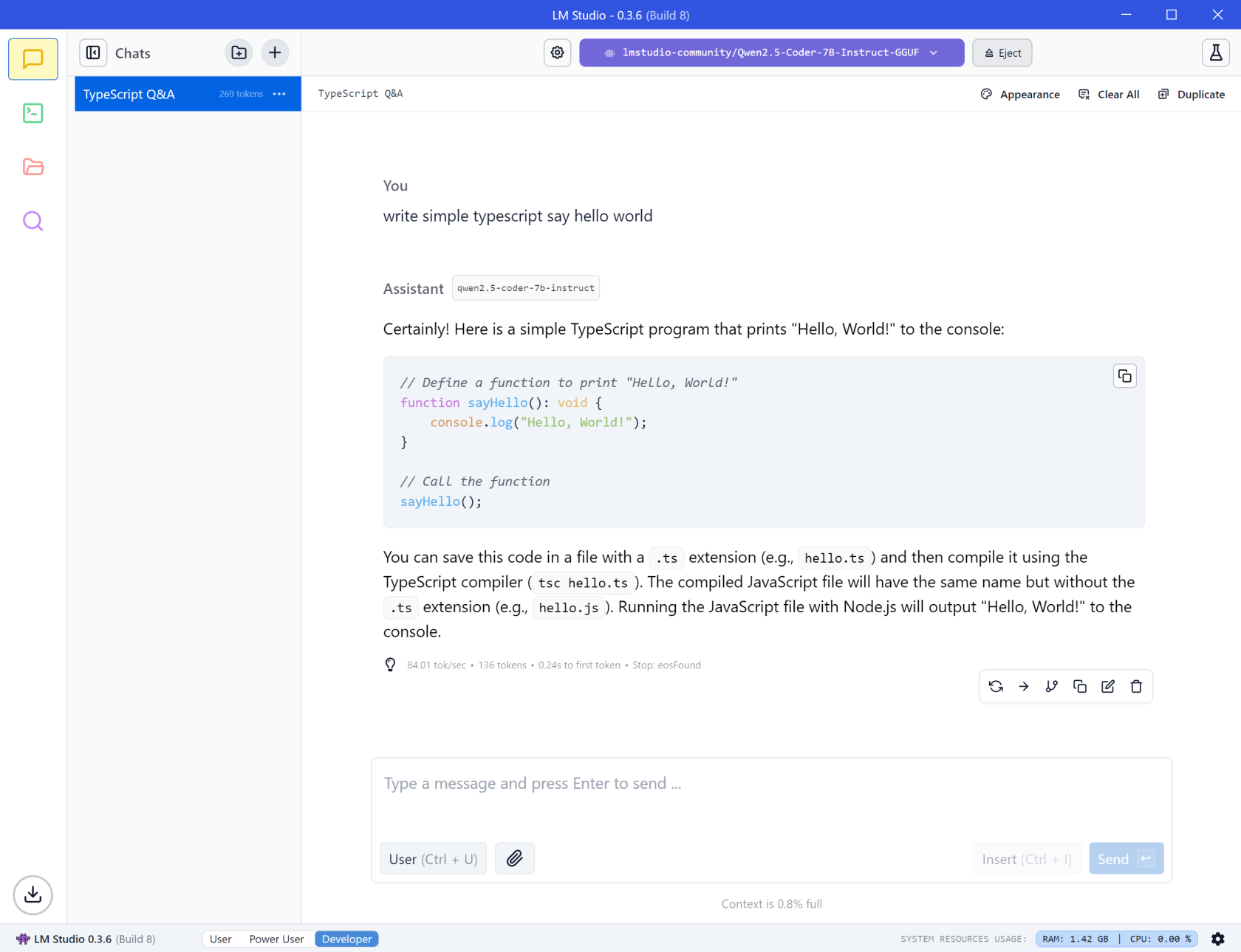Copy the assistant message
Image resolution: width=1241 pixels, height=952 pixels.
coord(1080,686)
